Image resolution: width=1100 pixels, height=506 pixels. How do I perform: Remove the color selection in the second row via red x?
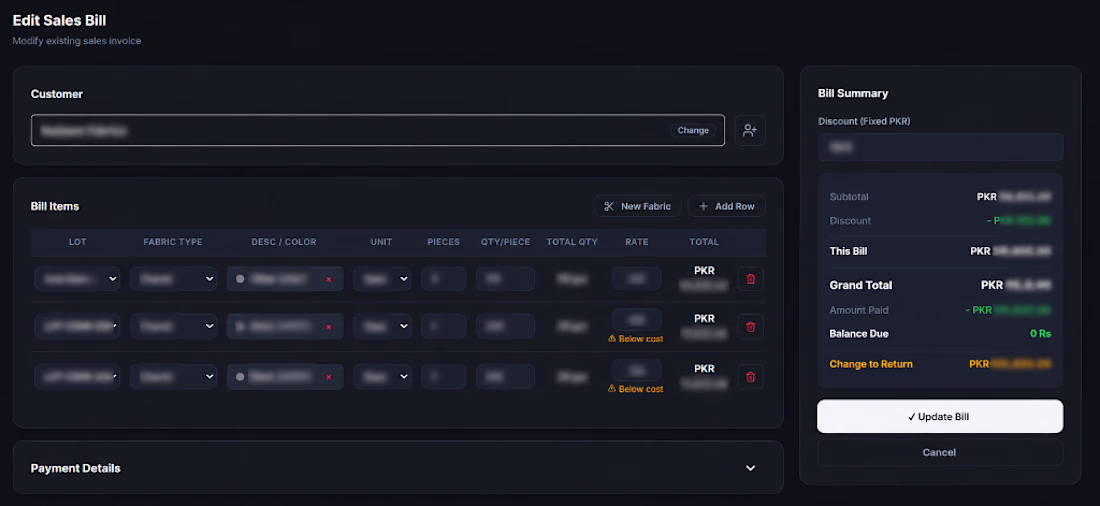(328, 327)
